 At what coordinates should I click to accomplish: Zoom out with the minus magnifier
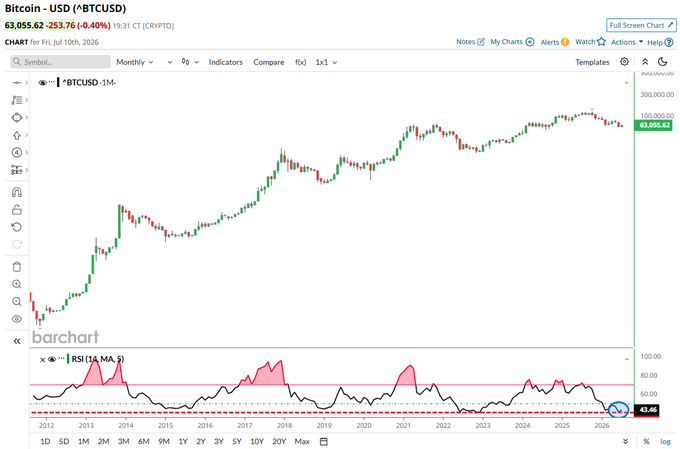click(16, 302)
